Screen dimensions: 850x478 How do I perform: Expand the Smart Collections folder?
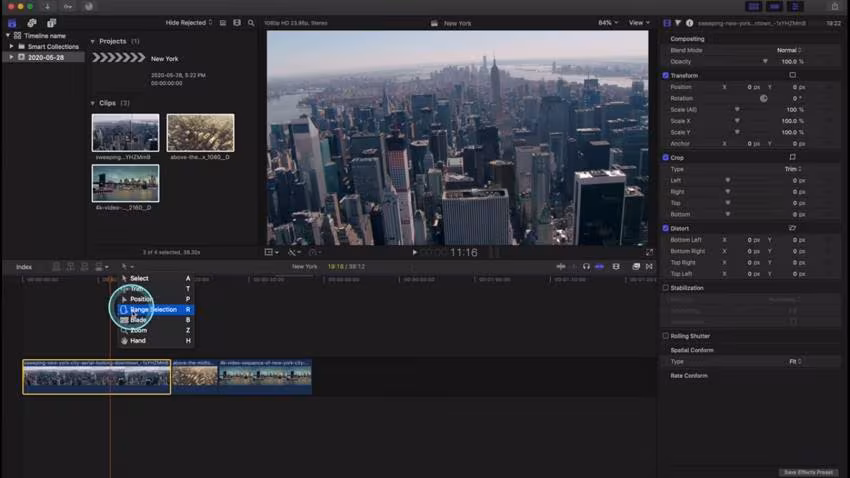pyautogui.click(x=11, y=47)
